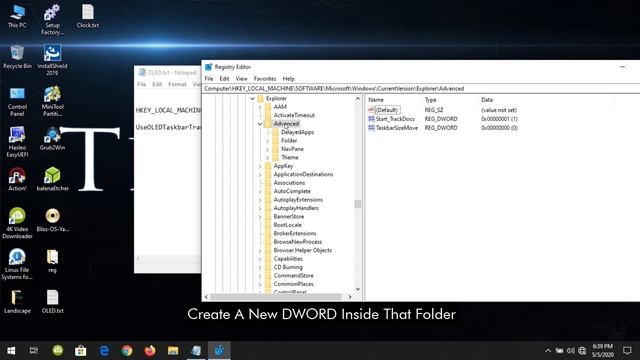
Task: Open Registry Editor Help menu
Action: 289,78
